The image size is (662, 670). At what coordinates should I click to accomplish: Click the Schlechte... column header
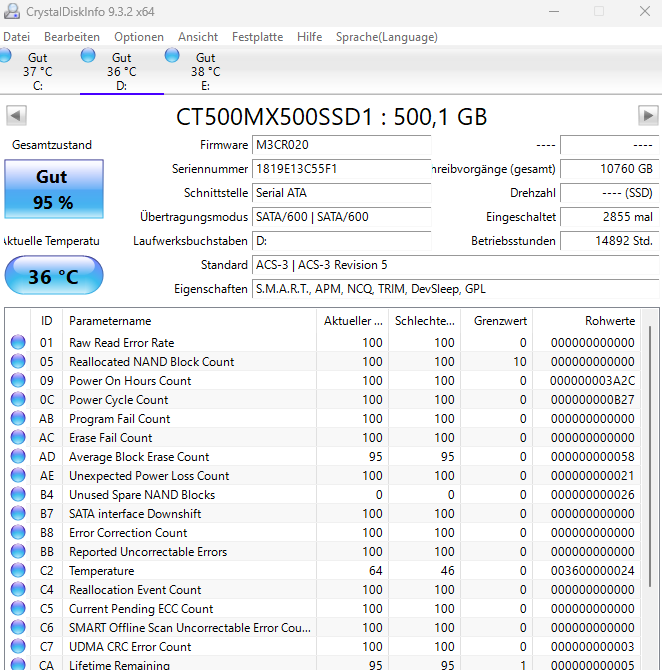coord(424,321)
